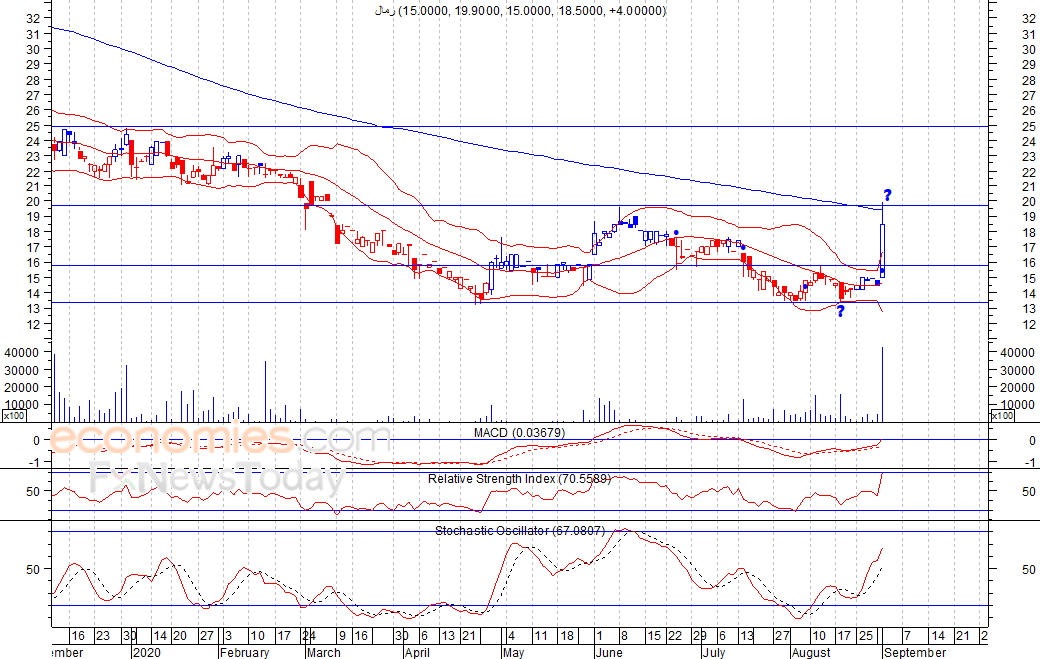Click the Stochastic Oscillator title
This screenshot has width=1040, height=659.
tap(519, 530)
